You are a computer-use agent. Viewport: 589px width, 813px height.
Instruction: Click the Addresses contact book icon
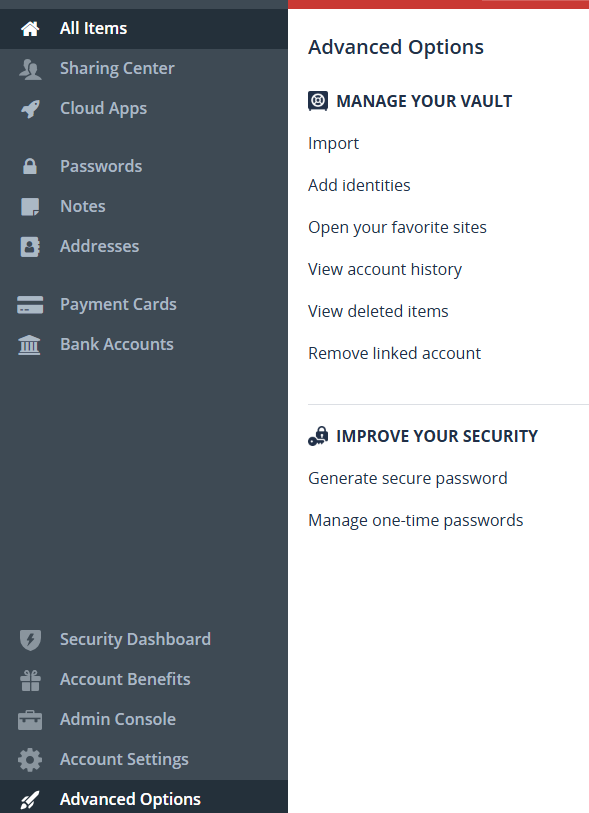coord(30,246)
